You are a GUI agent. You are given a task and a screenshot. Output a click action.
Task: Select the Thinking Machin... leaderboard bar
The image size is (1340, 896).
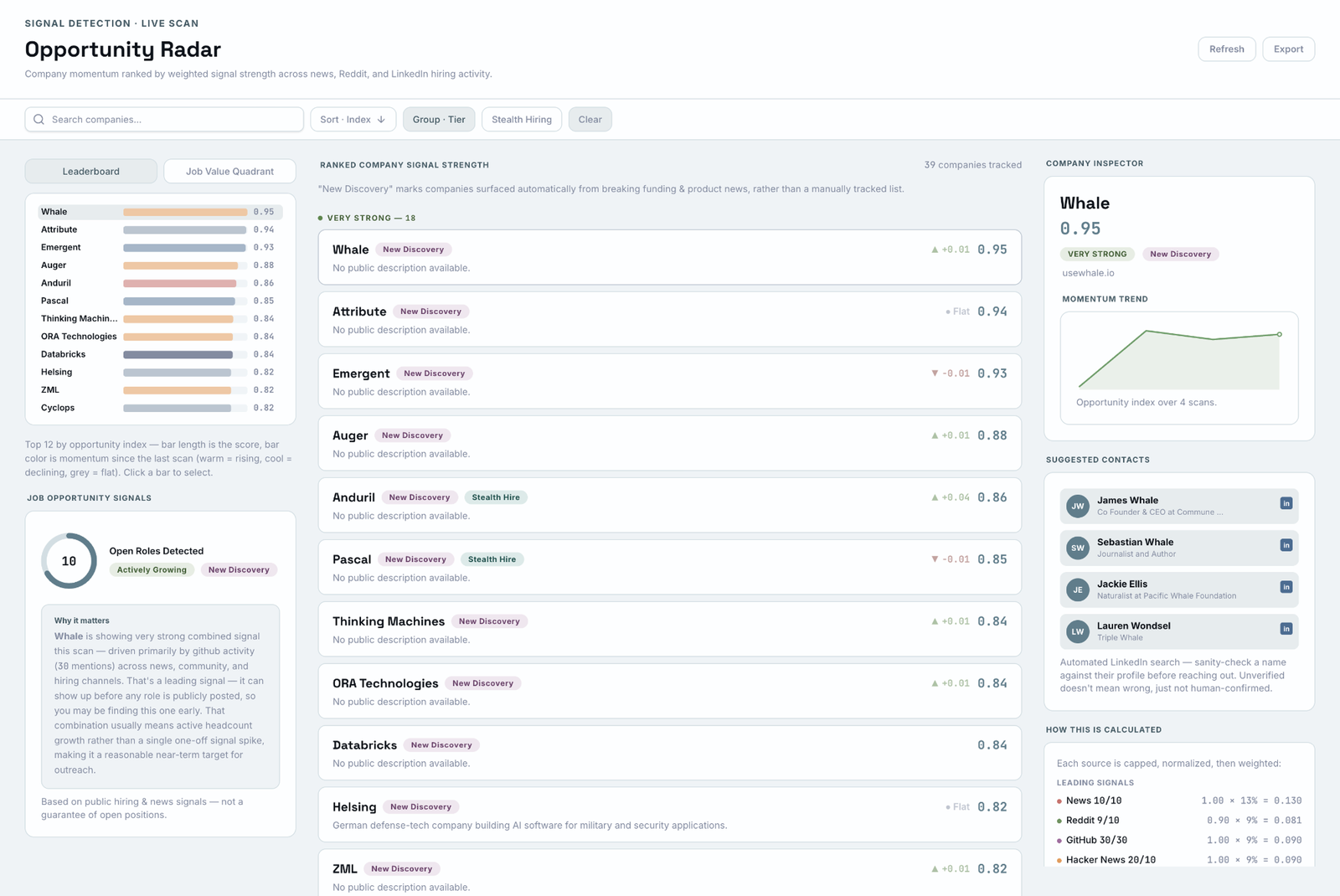coord(160,319)
